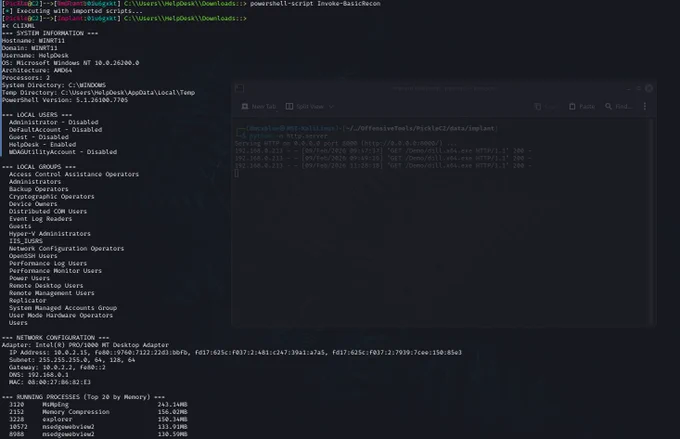680x439 pixels.
Task: Click the New Tab icon in background terminal
Action: click(x=245, y=106)
